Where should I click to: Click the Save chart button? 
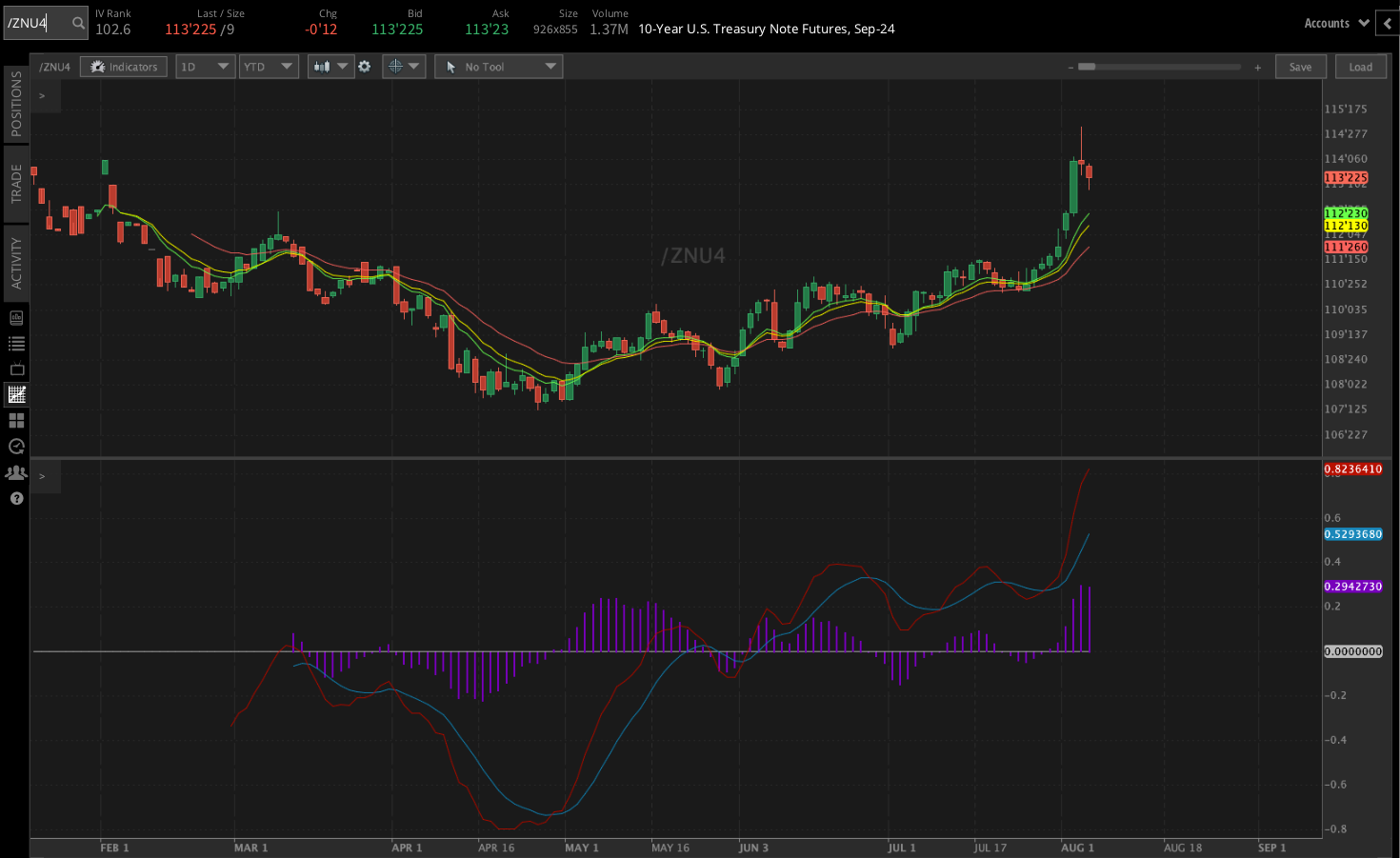pos(1300,67)
